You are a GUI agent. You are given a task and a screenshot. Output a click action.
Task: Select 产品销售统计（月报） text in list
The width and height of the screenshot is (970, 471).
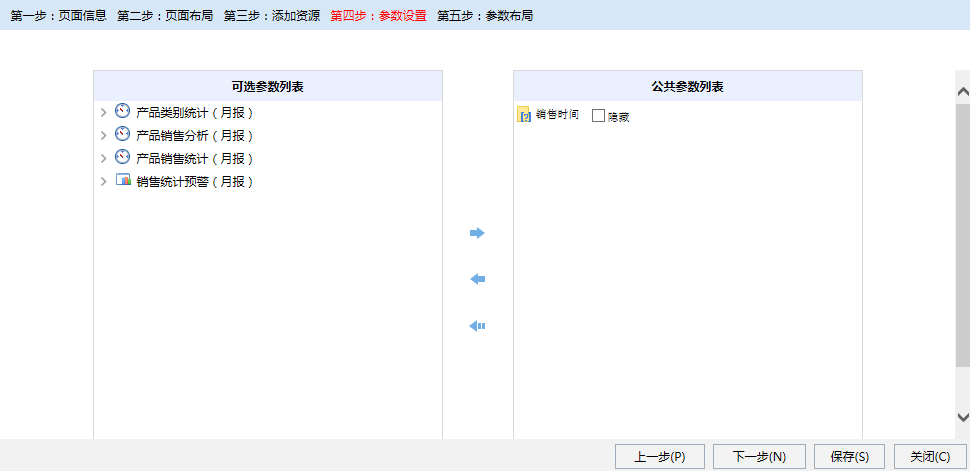click(x=194, y=158)
